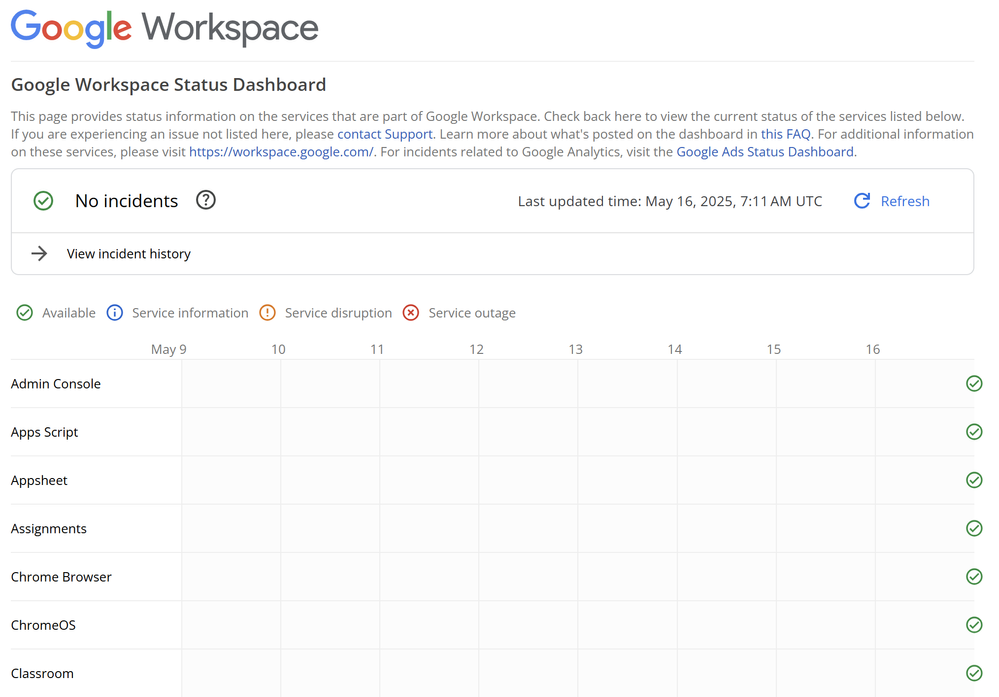This screenshot has width=999, height=697.
Task: Select the Appsheet row label
Action: click(x=39, y=481)
